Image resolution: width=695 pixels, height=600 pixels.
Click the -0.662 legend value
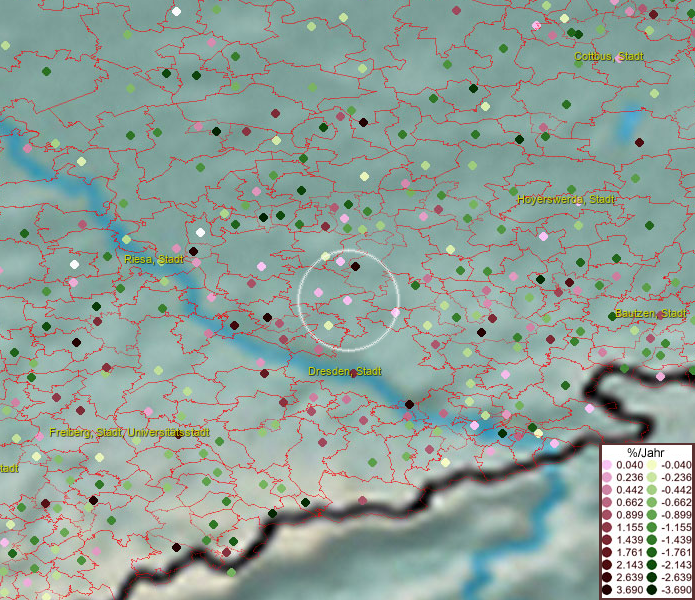676,503
